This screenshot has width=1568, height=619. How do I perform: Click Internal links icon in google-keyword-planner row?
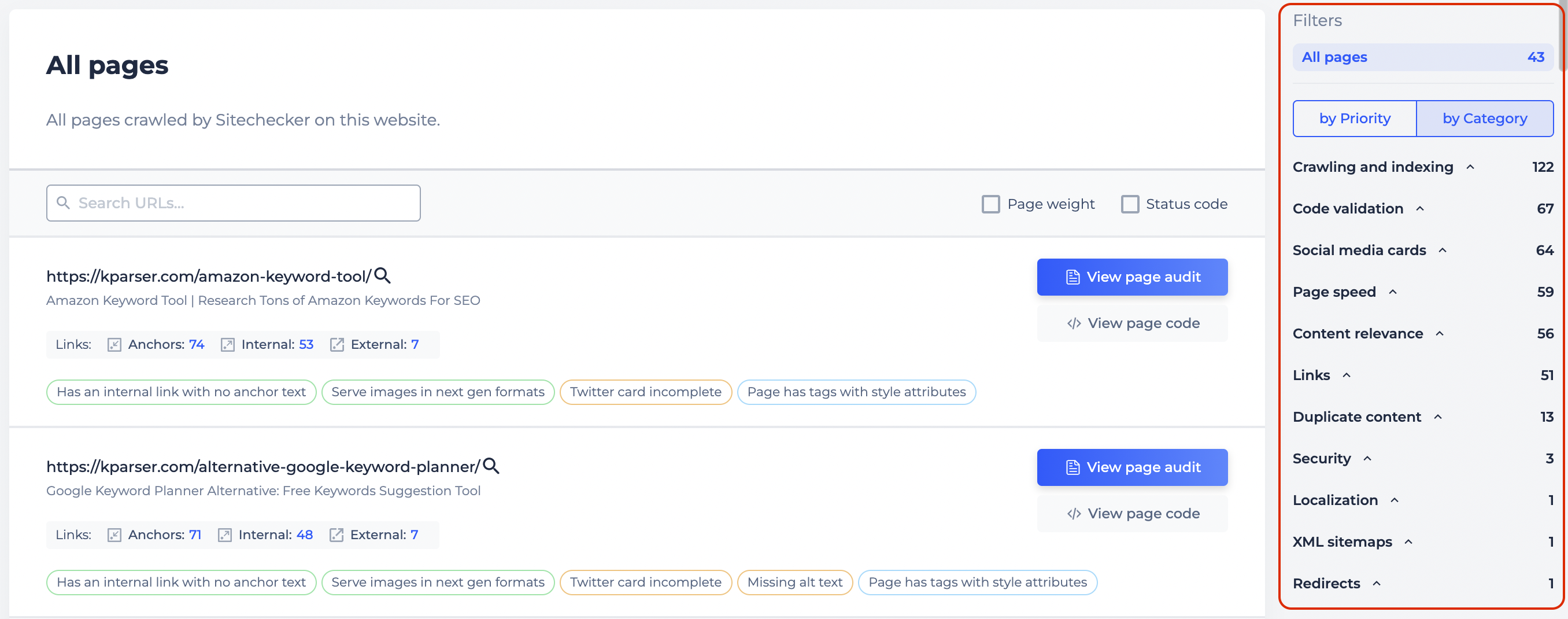[224, 535]
